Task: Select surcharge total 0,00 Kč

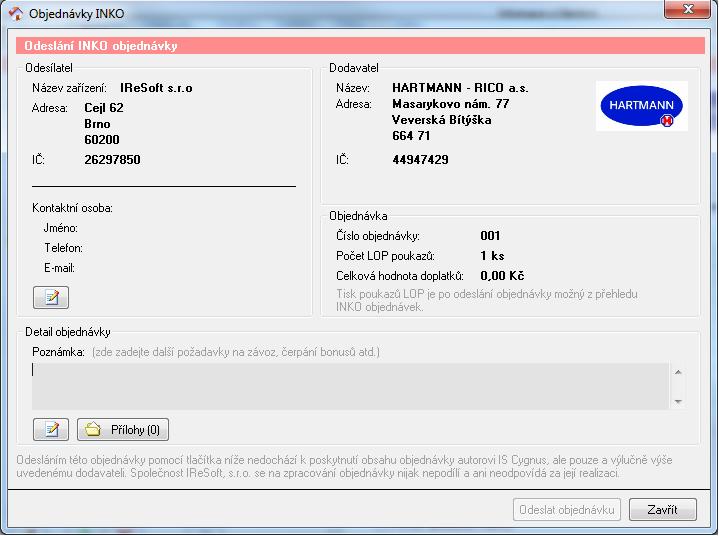Action: pyautogui.click(x=502, y=276)
